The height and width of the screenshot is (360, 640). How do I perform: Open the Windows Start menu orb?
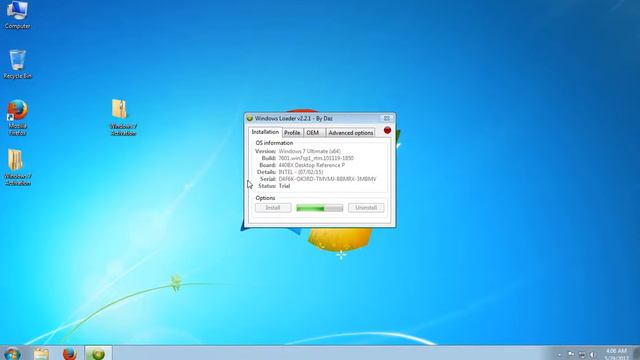click(x=12, y=354)
